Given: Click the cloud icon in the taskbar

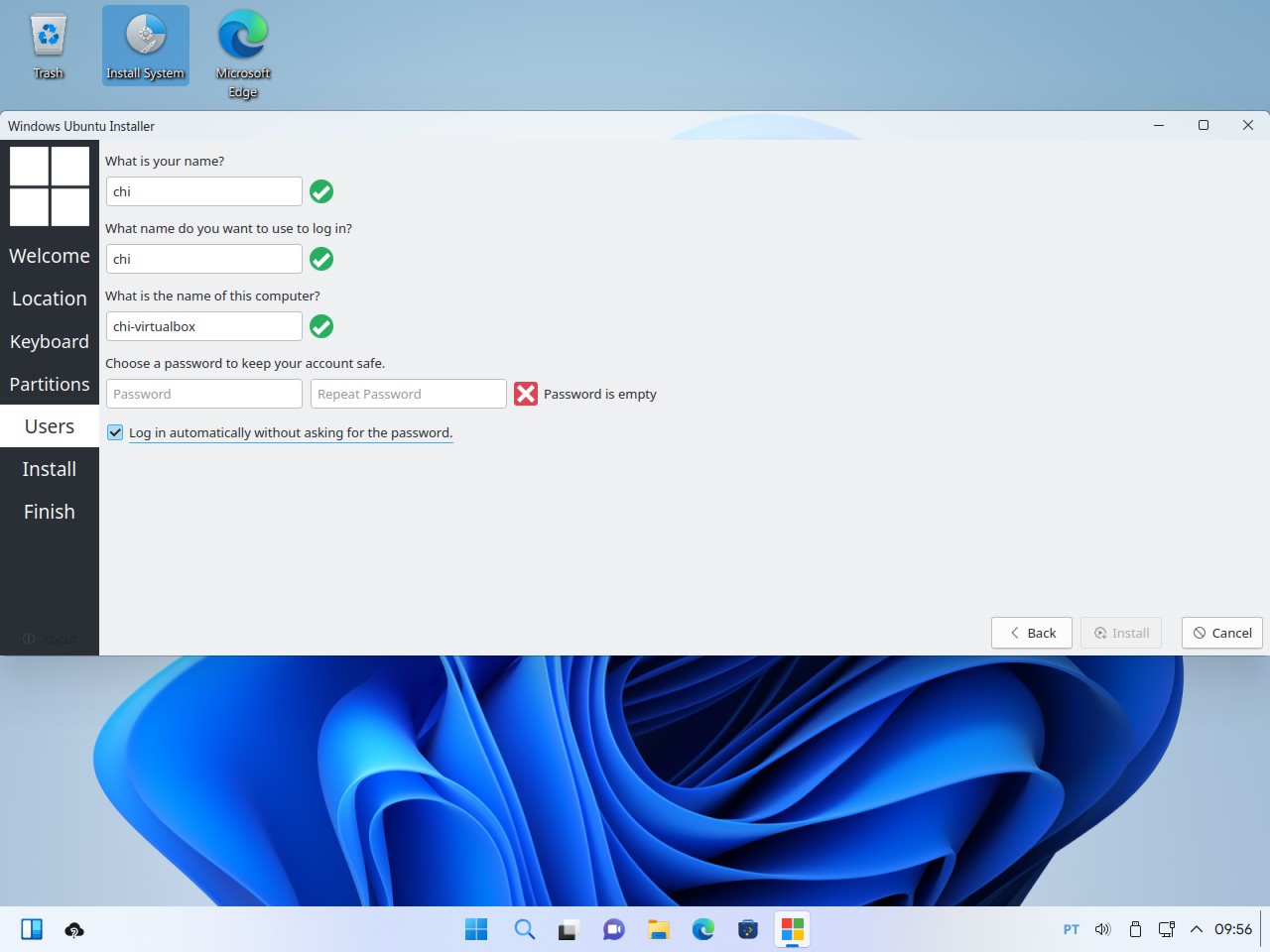Looking at the screenshot, I should tap(74, 929).
